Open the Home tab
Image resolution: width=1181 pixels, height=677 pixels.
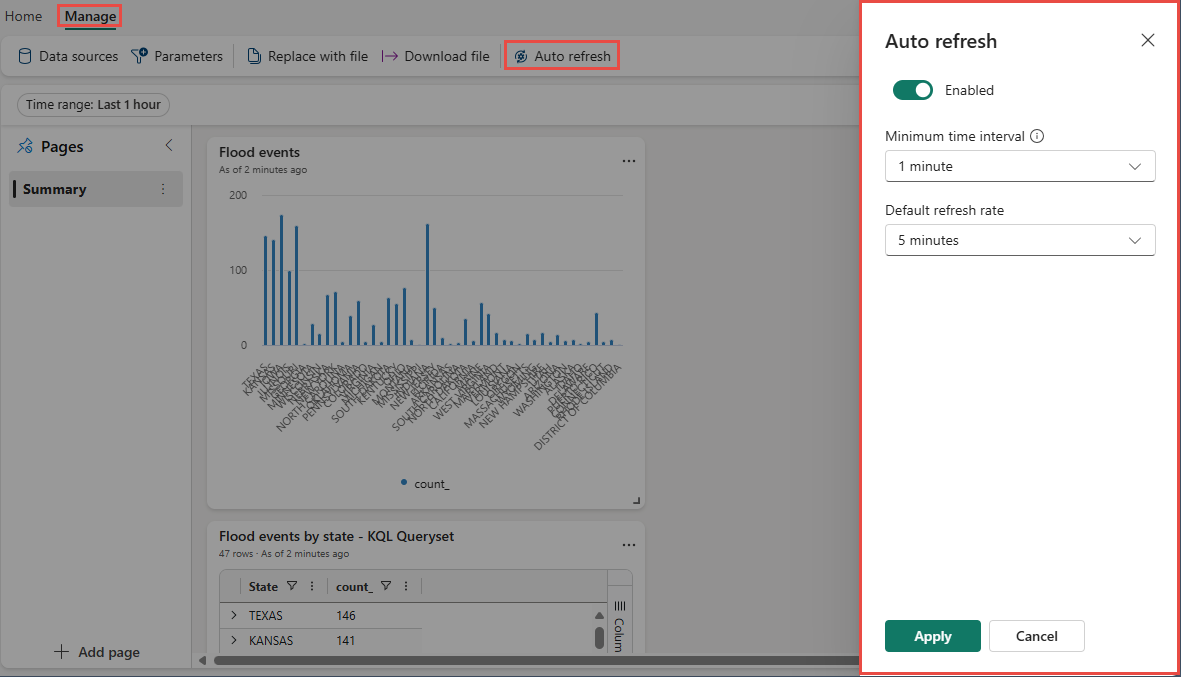point(23,16)
